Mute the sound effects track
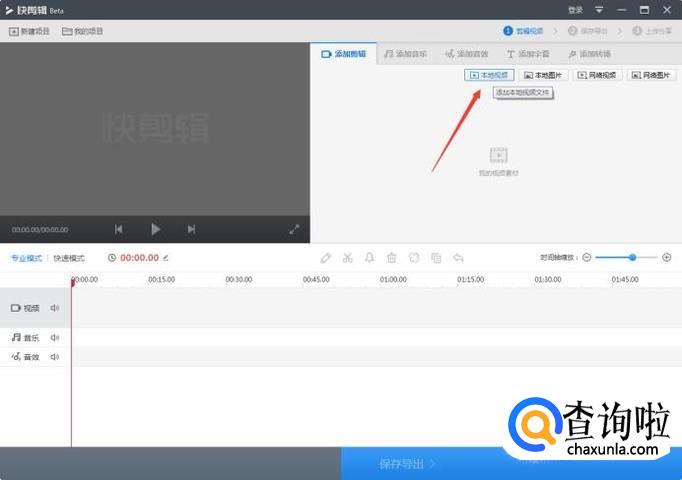This screenshot has width=682, height=480. click(x=55, y=357)
